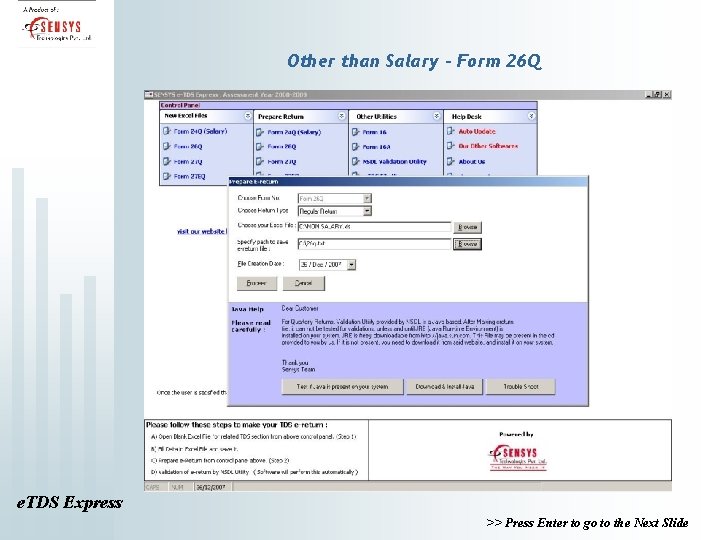Open Form 27Q icon under New Excel Files

click(x=167, y=161)
